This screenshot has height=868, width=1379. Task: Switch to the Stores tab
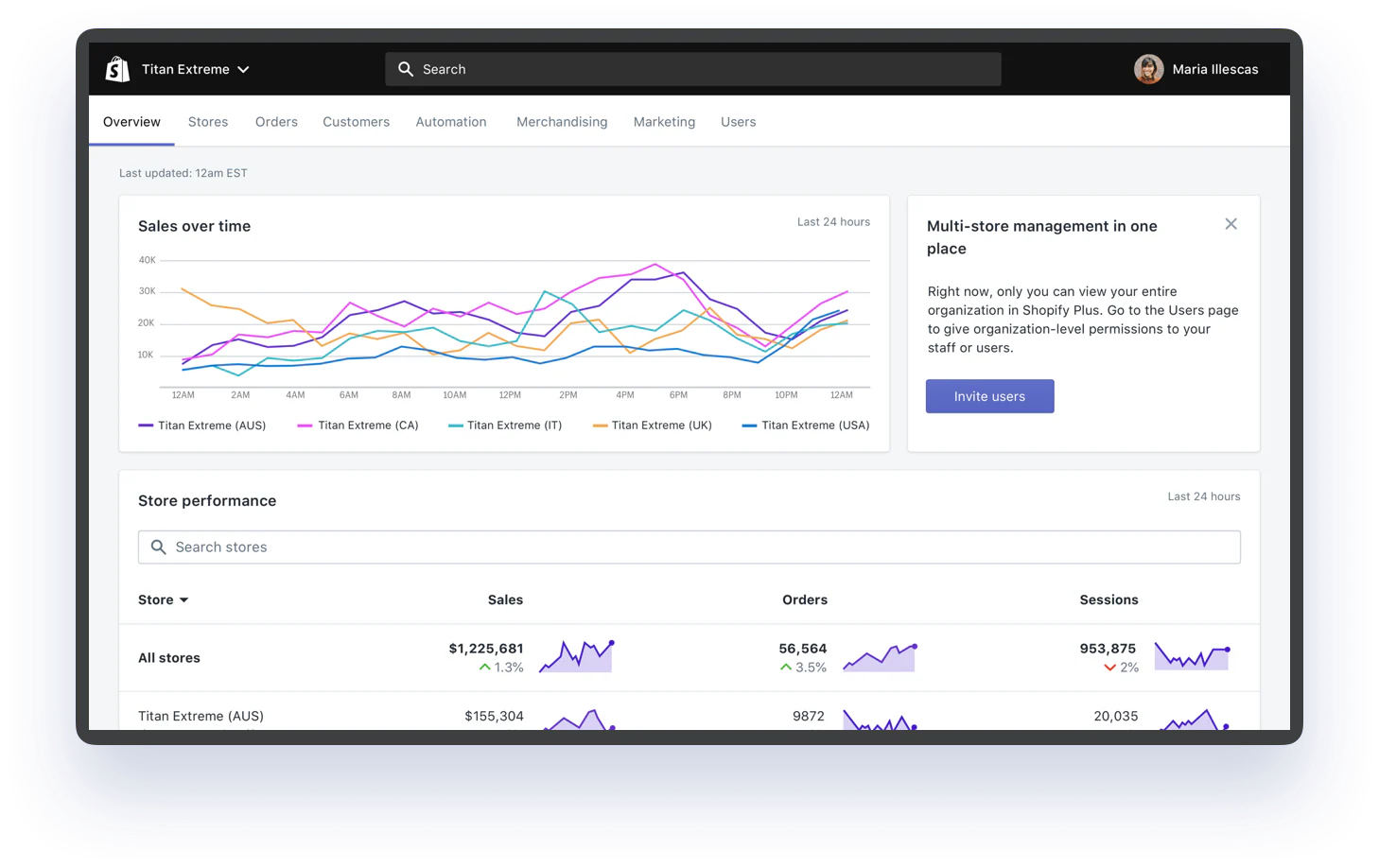pyautogui.click(x=208, y=122)
